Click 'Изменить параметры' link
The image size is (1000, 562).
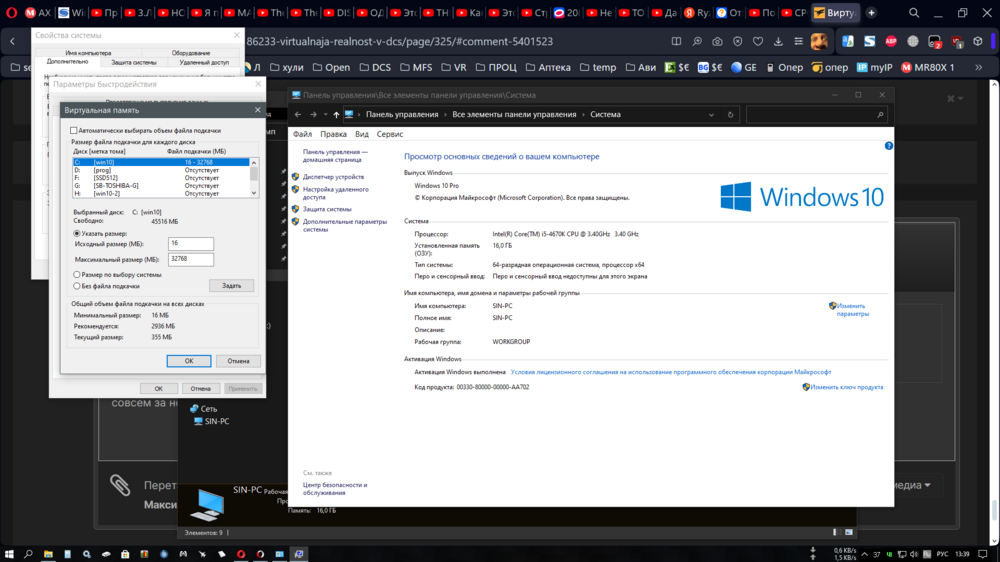click(853, 310)
